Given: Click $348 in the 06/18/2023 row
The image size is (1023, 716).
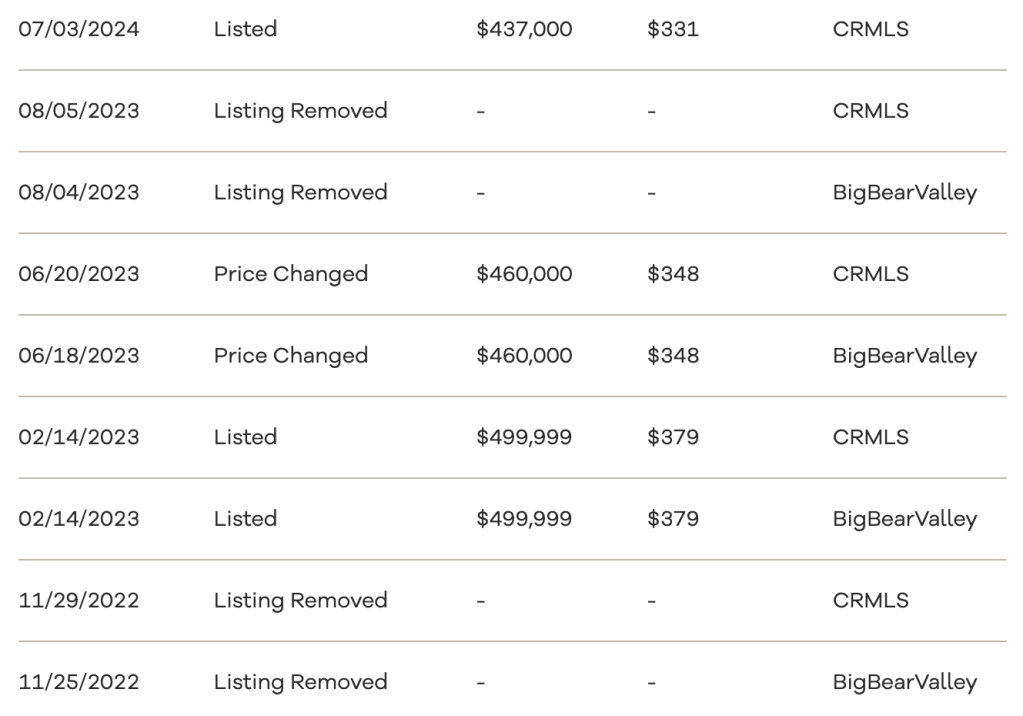Looking at the screenshot, I should click(673, 356).
